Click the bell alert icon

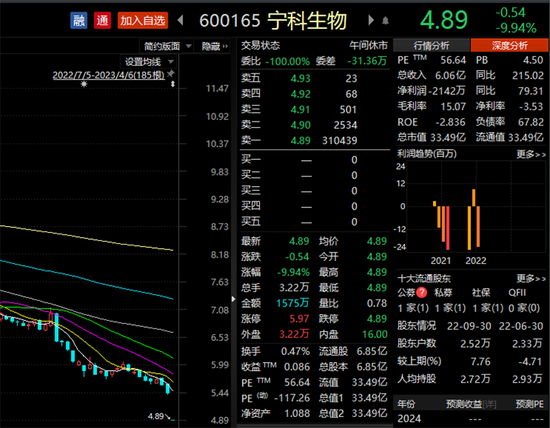pos(385,21)
